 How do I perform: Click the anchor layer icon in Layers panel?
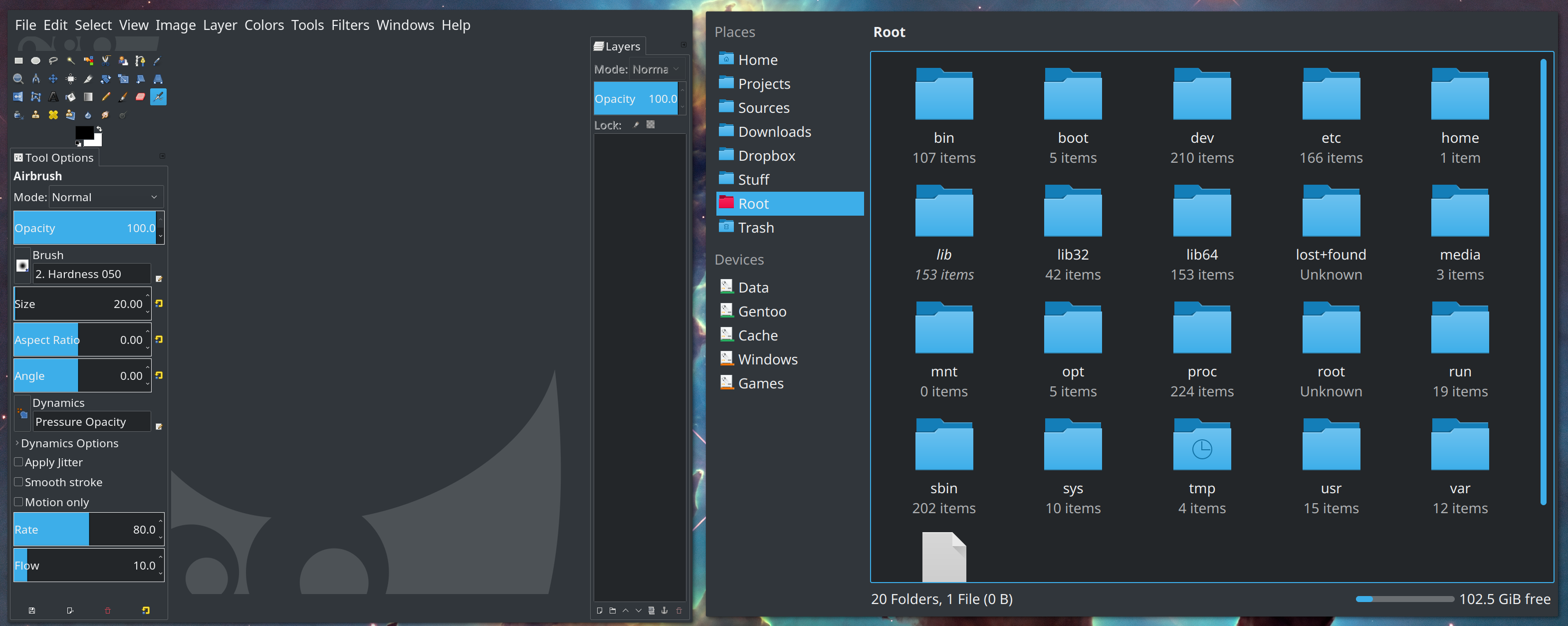pos(665,610)
